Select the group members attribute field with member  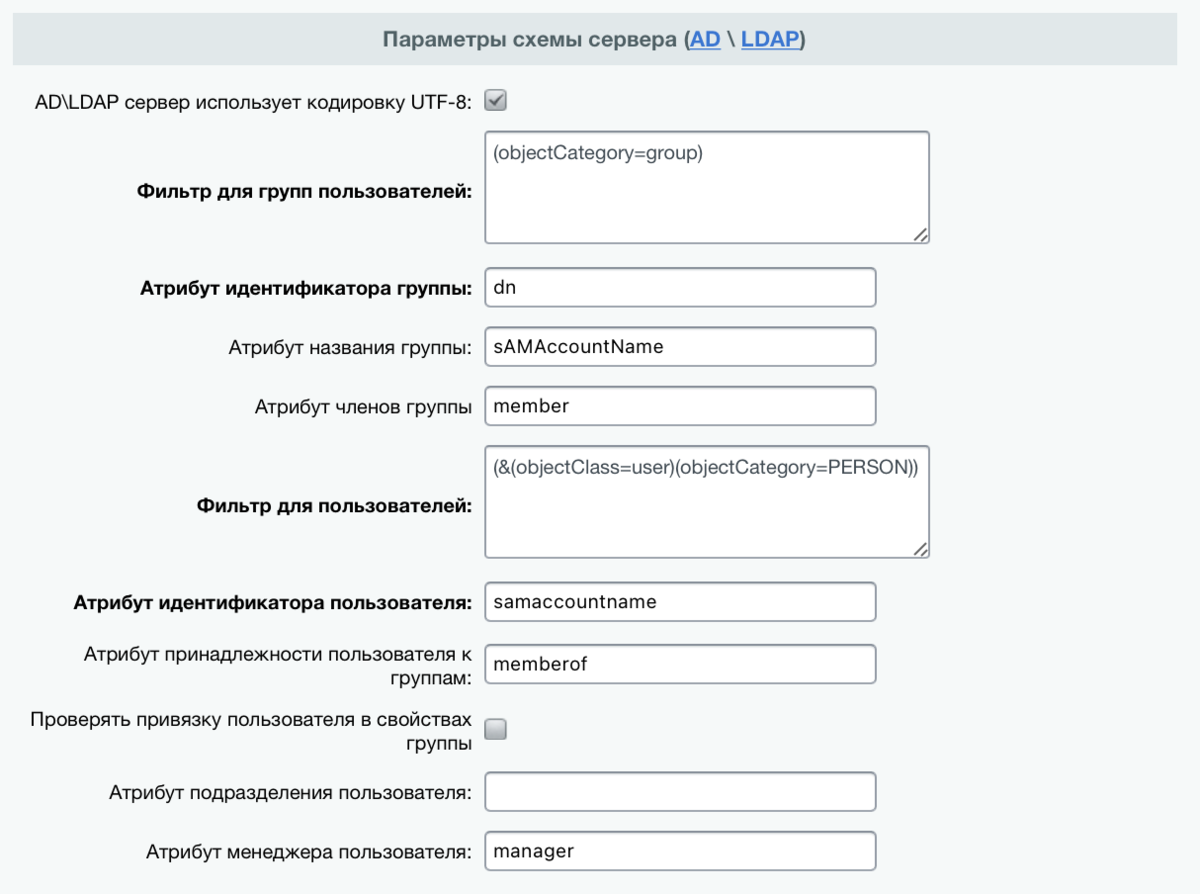680,406
